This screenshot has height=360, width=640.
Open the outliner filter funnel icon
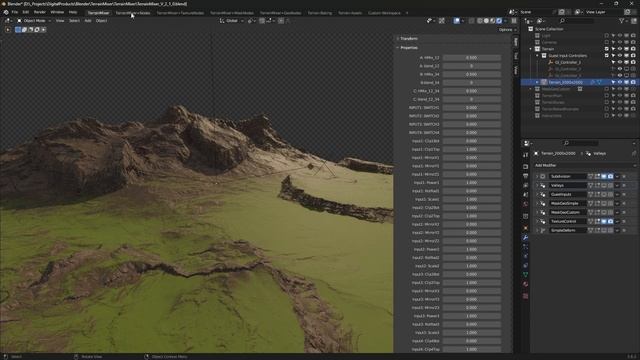point(622,21)
